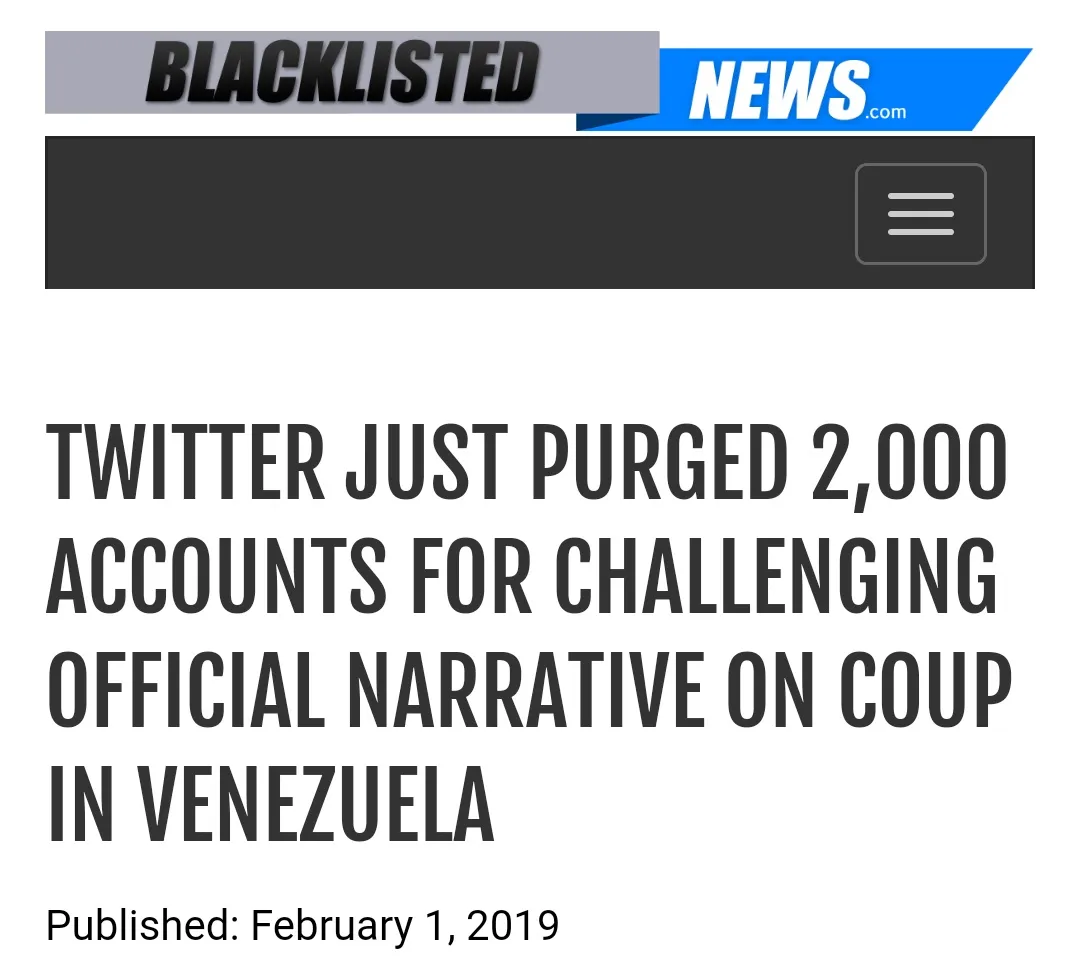
Task: Click the BLACKLISTED logo text
Action: (342, 72)
